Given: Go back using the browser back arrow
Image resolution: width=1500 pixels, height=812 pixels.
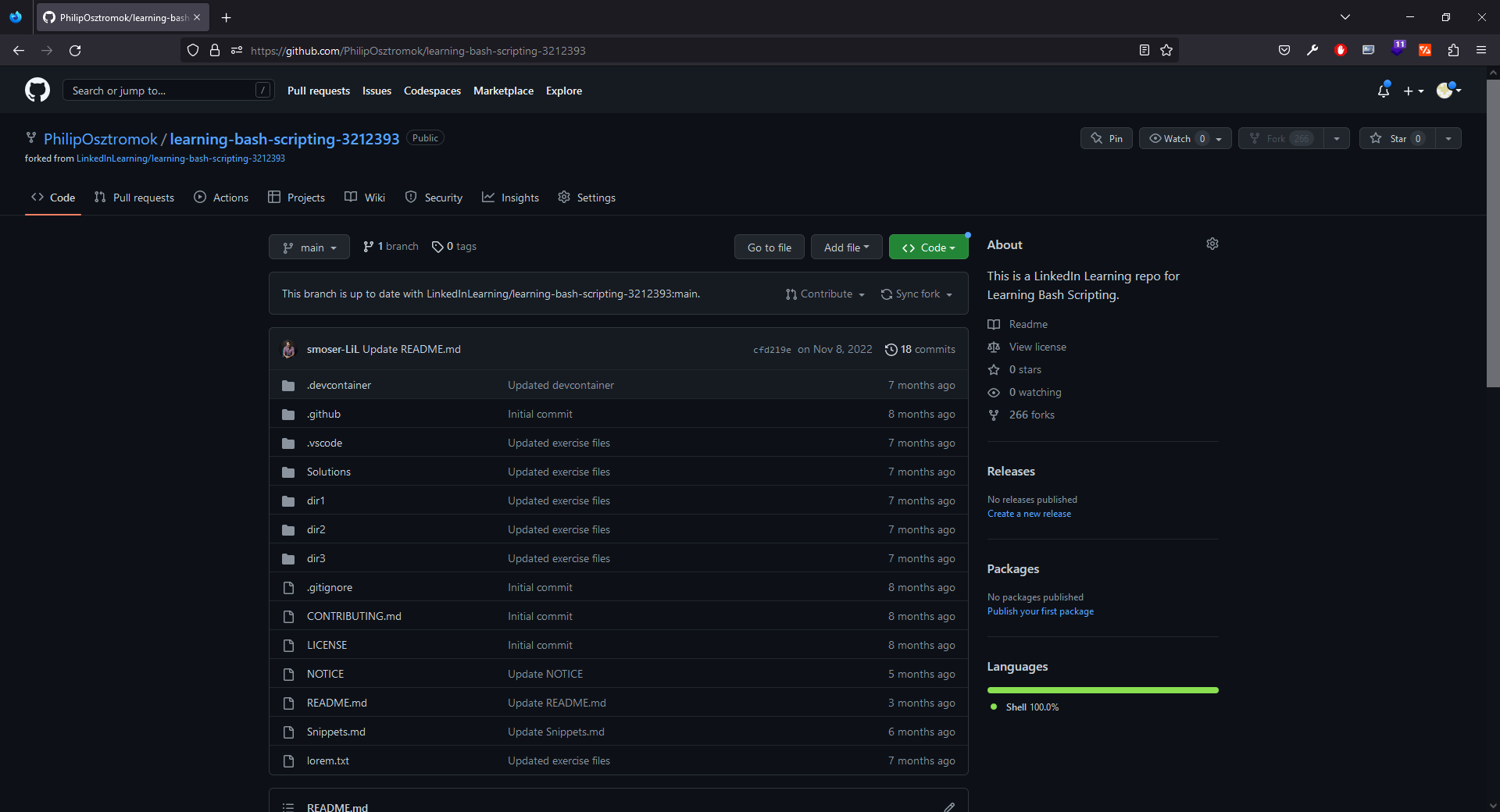Looking at the screenshot, I should pos(19,51).
